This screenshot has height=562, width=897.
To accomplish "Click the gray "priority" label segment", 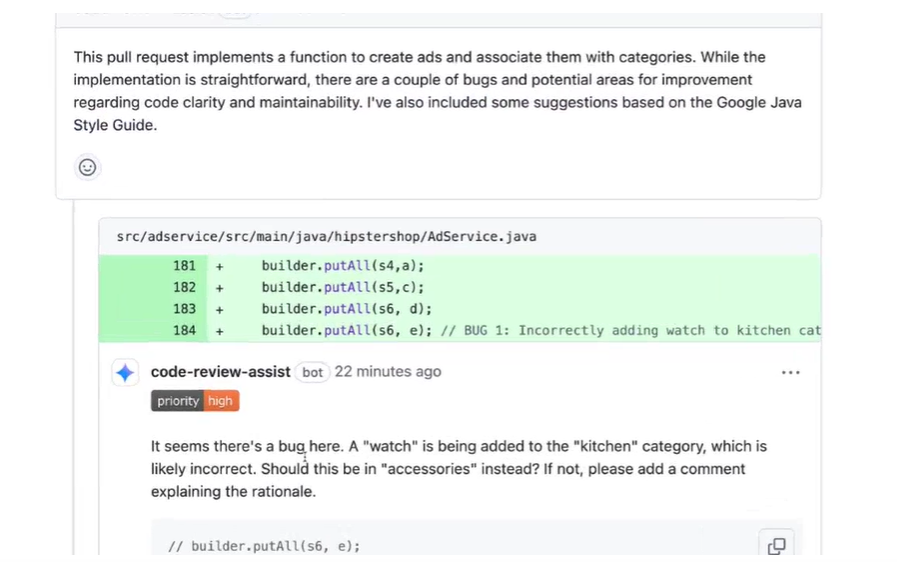I will coord(177,401).
